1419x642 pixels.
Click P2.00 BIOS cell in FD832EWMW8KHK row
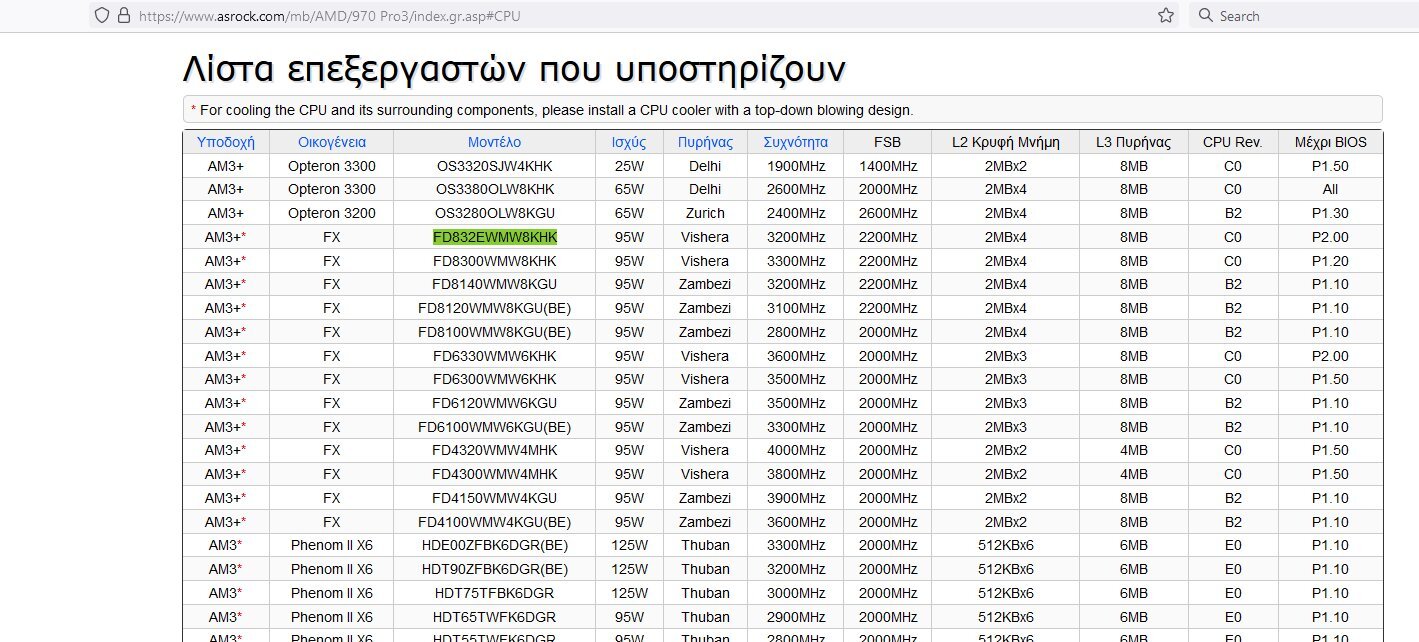point(1330,237)
